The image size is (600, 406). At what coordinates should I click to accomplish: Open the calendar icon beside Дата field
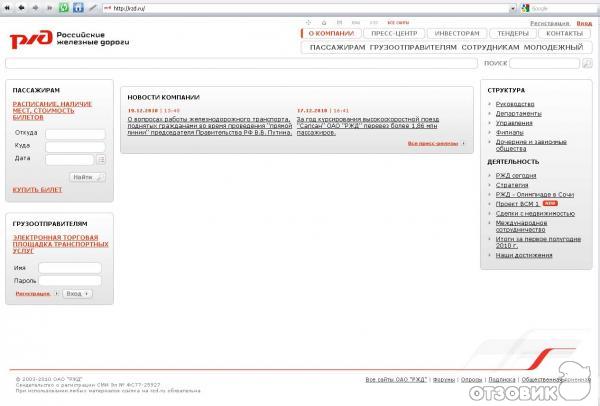pos(102,159)
